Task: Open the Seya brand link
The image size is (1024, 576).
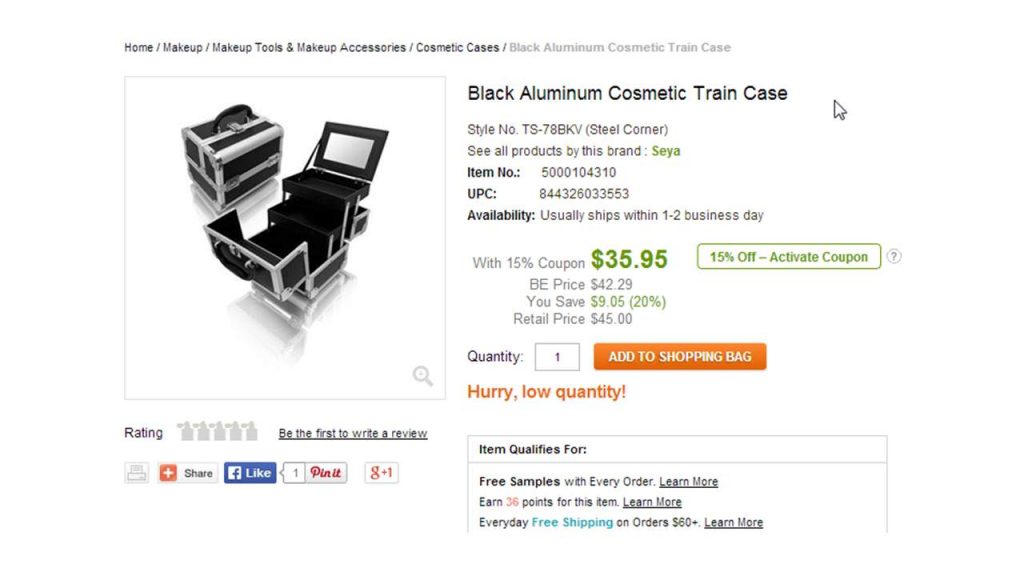Action: [x=665, y=151]
